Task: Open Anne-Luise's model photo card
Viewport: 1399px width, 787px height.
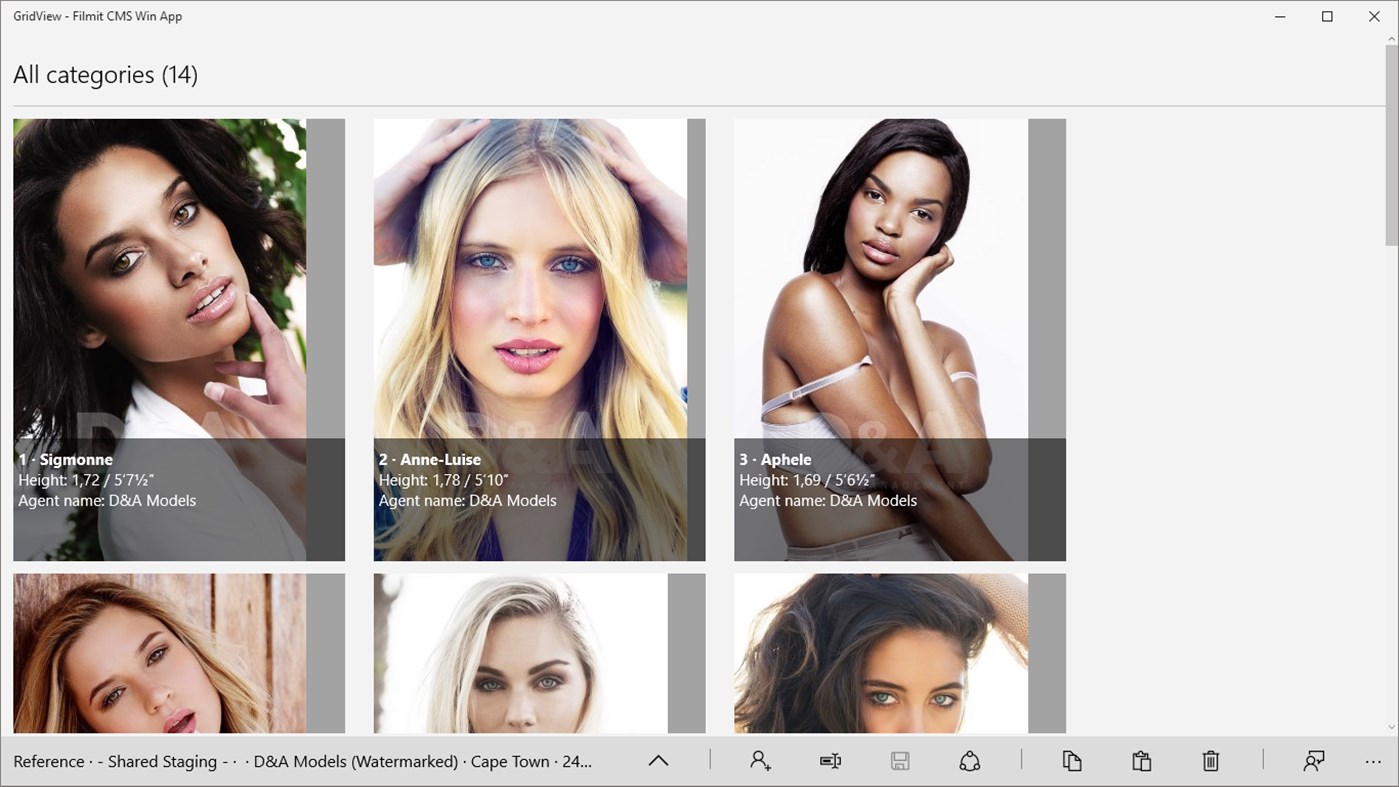Action: tap(540, 340)
